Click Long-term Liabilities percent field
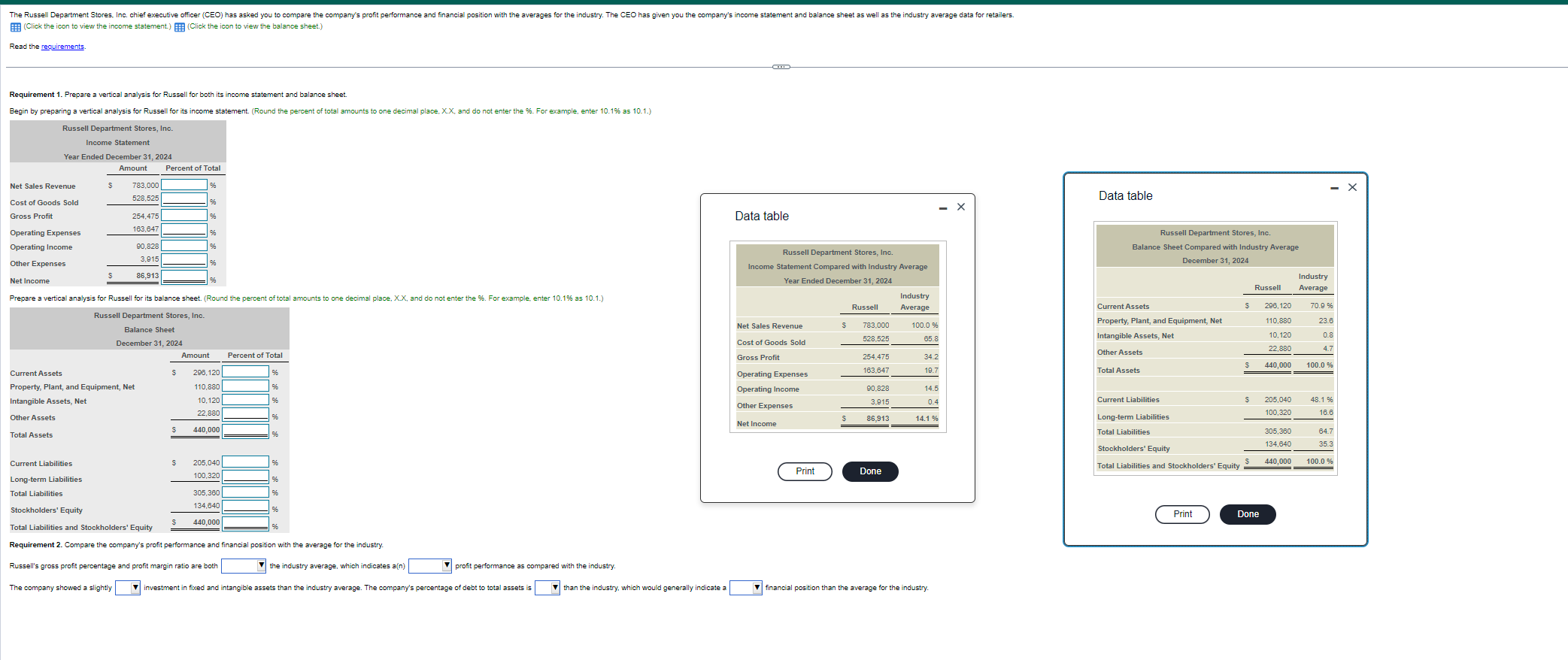Image resolution: width=1568 pixels, height=660 pixels. pyautogui.click(x=245, y=477)
